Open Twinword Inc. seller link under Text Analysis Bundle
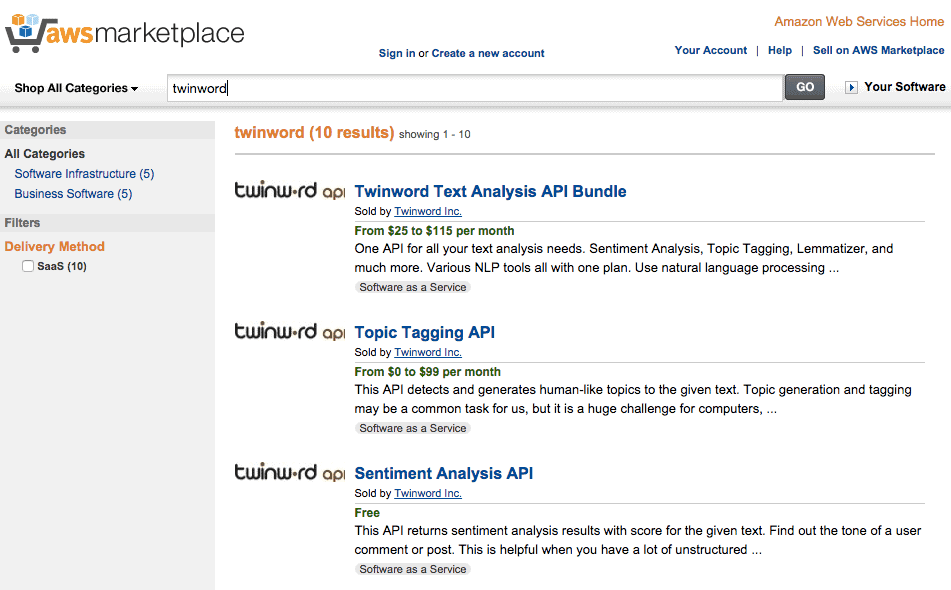This screenshot has width=951, height=590. [x=428, y=211]
